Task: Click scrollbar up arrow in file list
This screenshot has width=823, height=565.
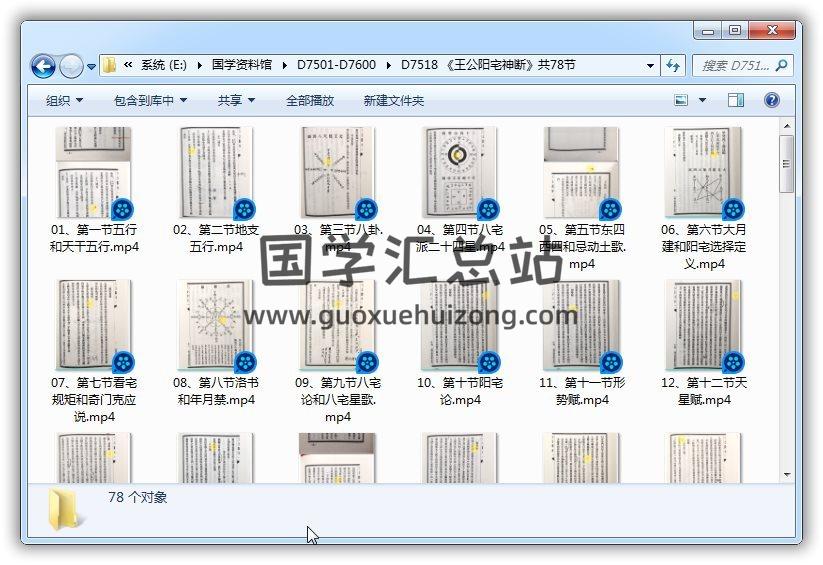Action: (786, 126)
